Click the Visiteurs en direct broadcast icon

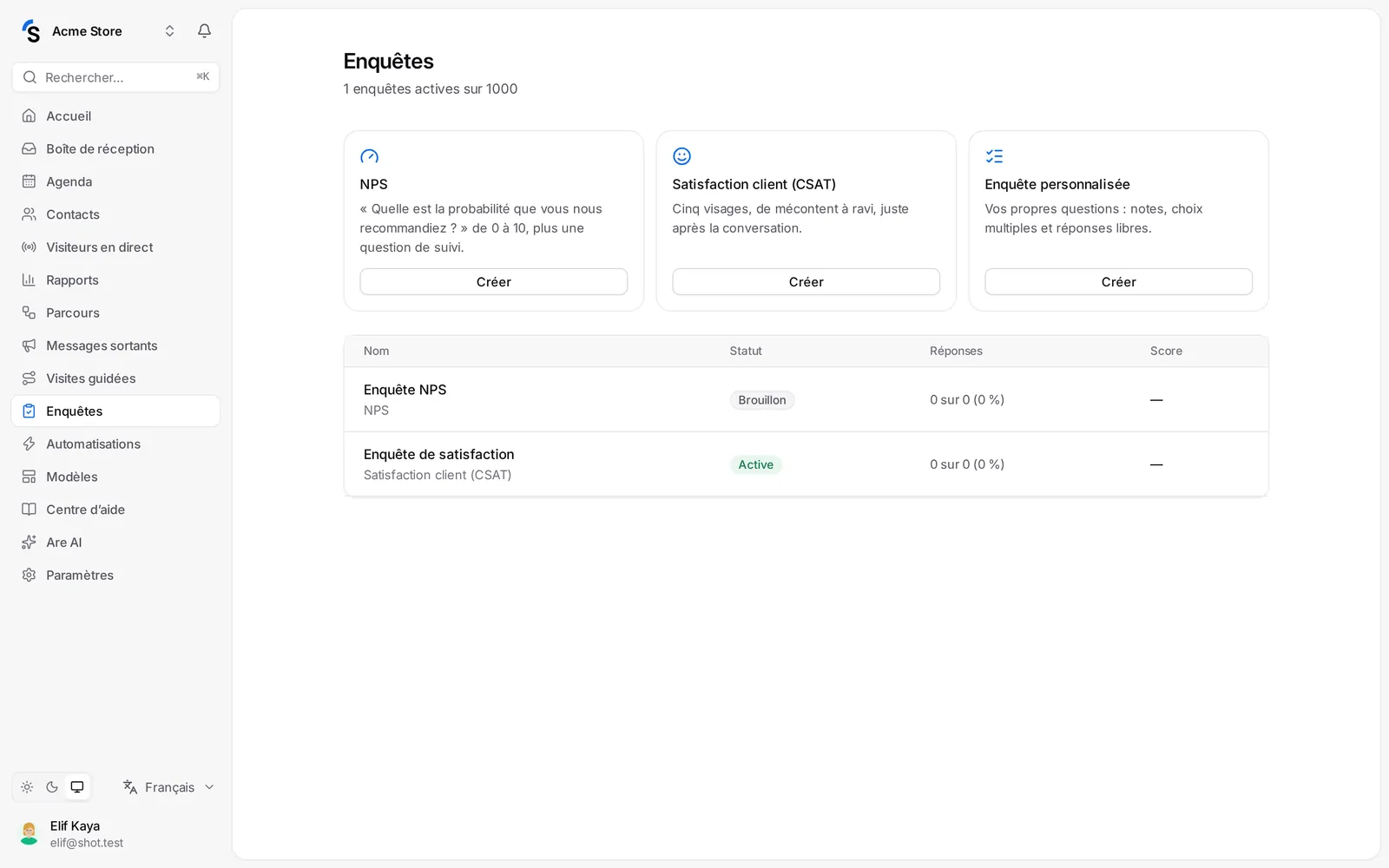point(29,247)
